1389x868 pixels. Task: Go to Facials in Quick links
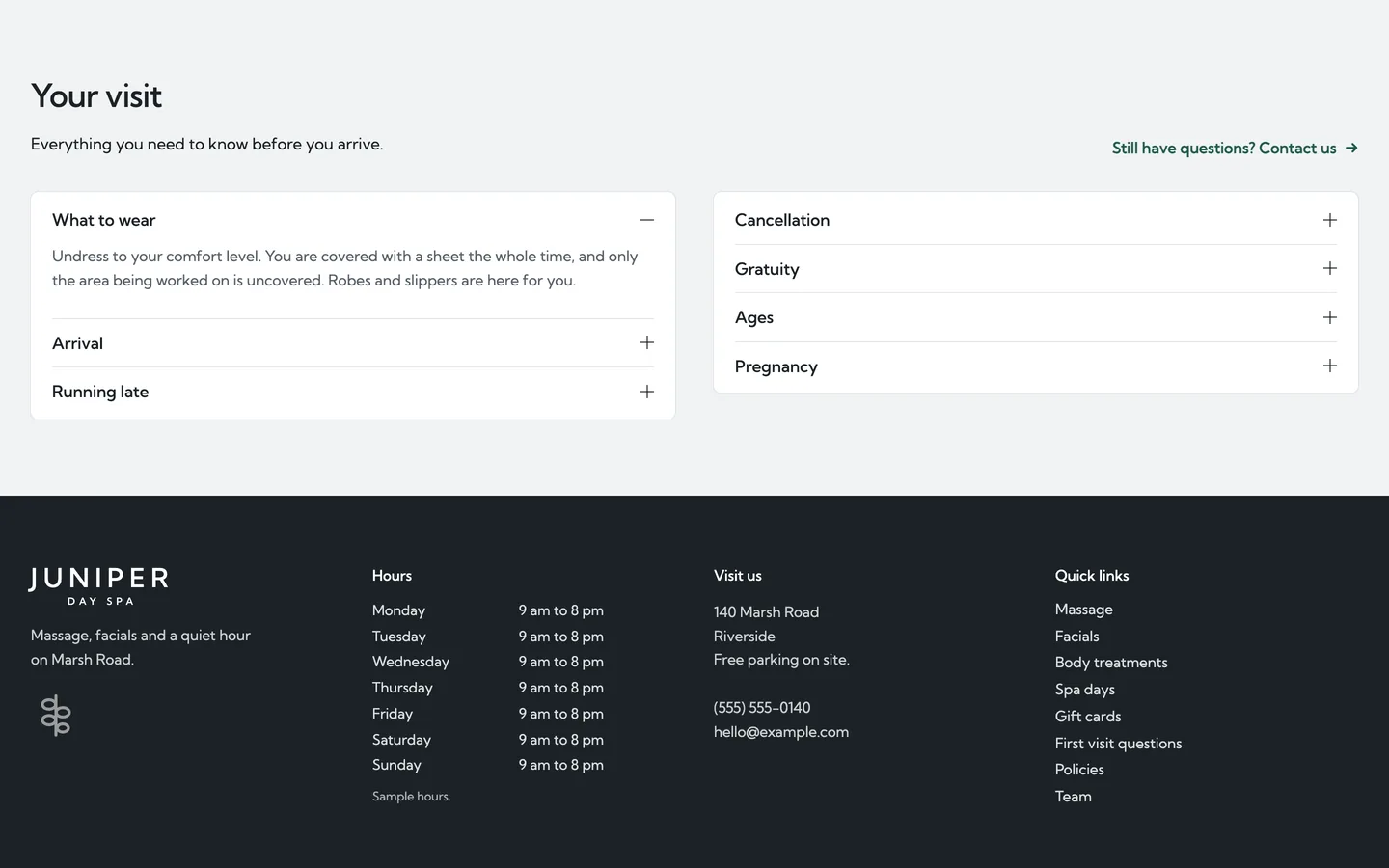[1076, 637]
